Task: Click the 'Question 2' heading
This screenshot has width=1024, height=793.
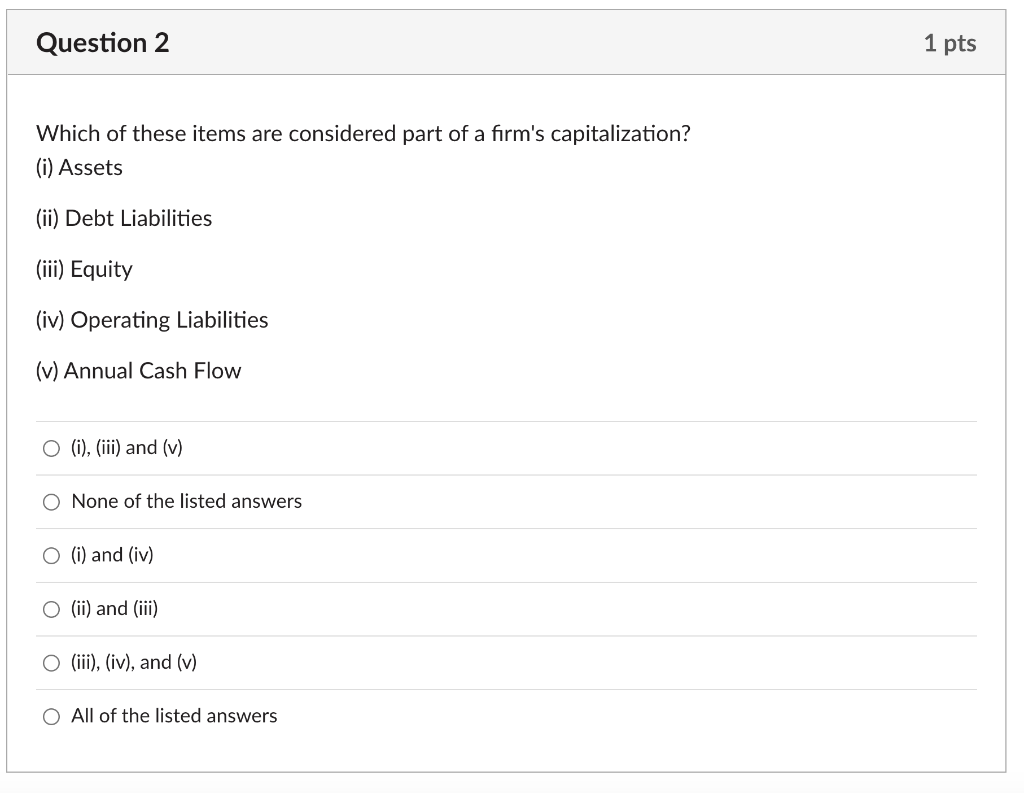Action: coord(102,43)
